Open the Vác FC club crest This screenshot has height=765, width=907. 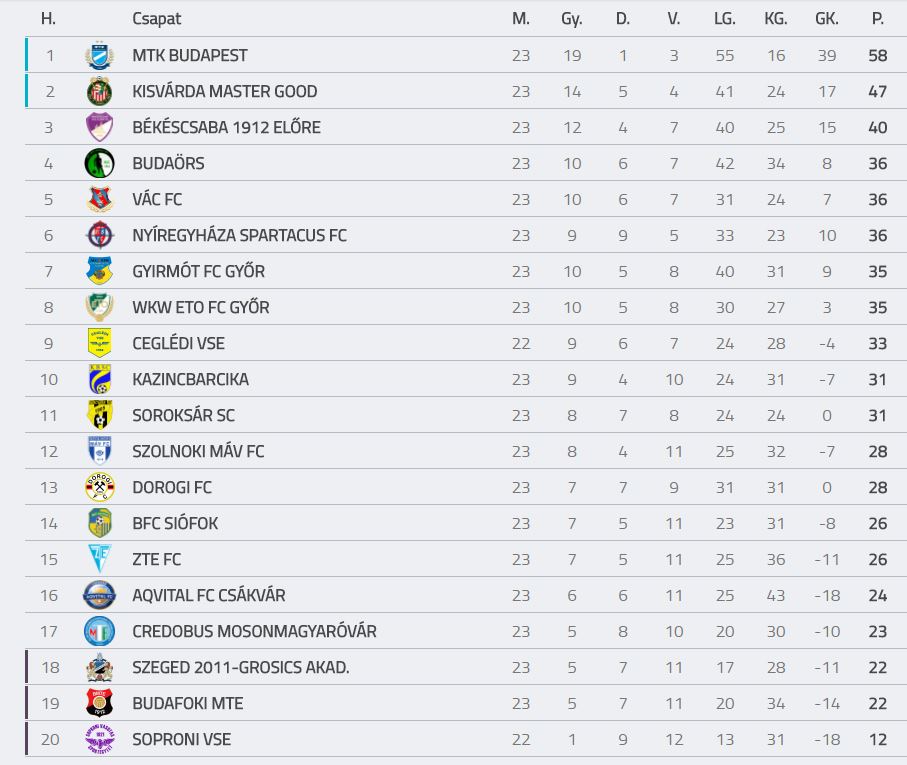pyautogui.click(x=99, y=199)
